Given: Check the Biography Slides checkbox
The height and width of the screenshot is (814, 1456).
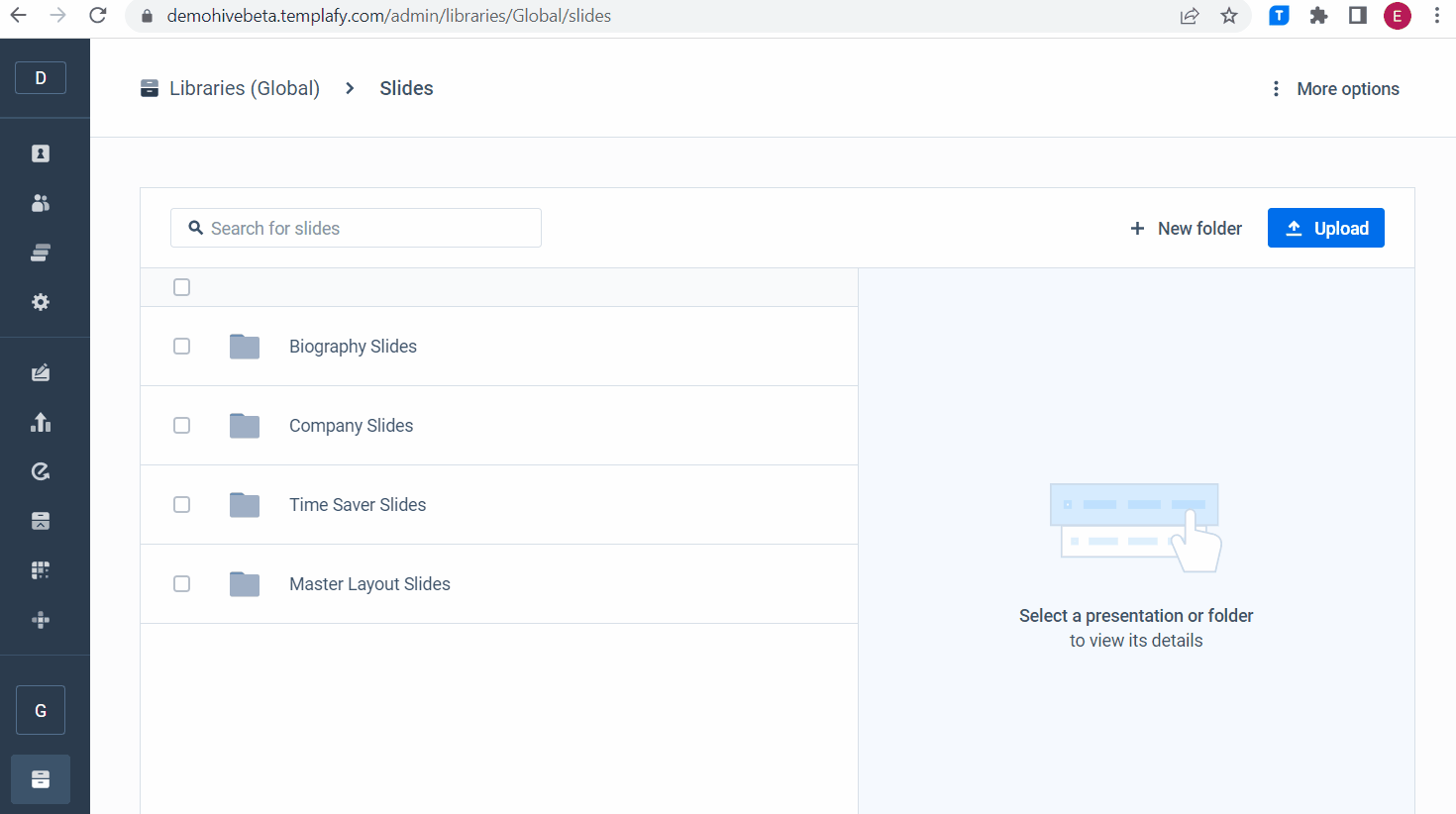Looking at the screenshot, I should (x=181, y=347).
